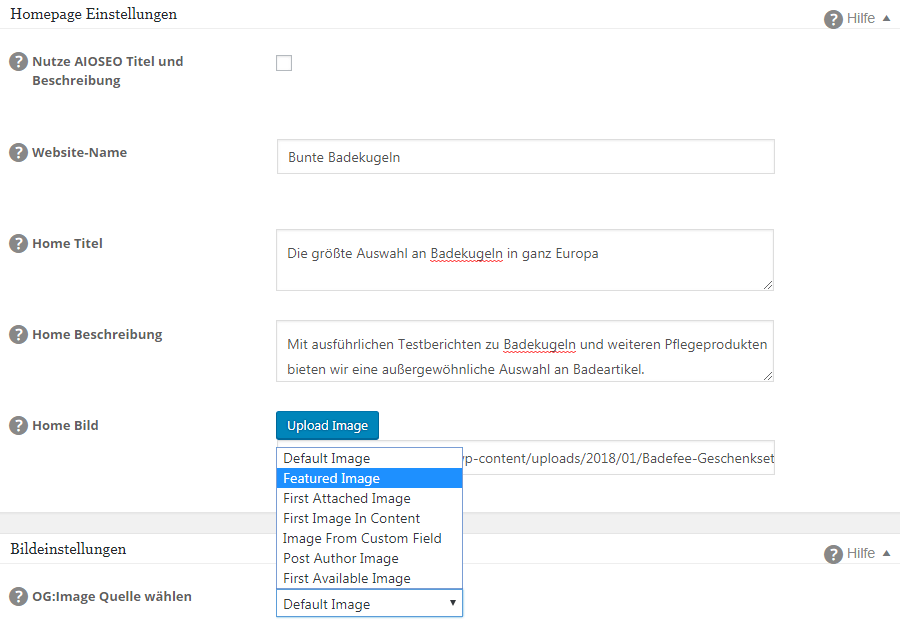The height and width of the screenshot is (638, 900).
Task: Collapse Bildeinstellungen panel with arrow
Action: click(x=886, y=553)
